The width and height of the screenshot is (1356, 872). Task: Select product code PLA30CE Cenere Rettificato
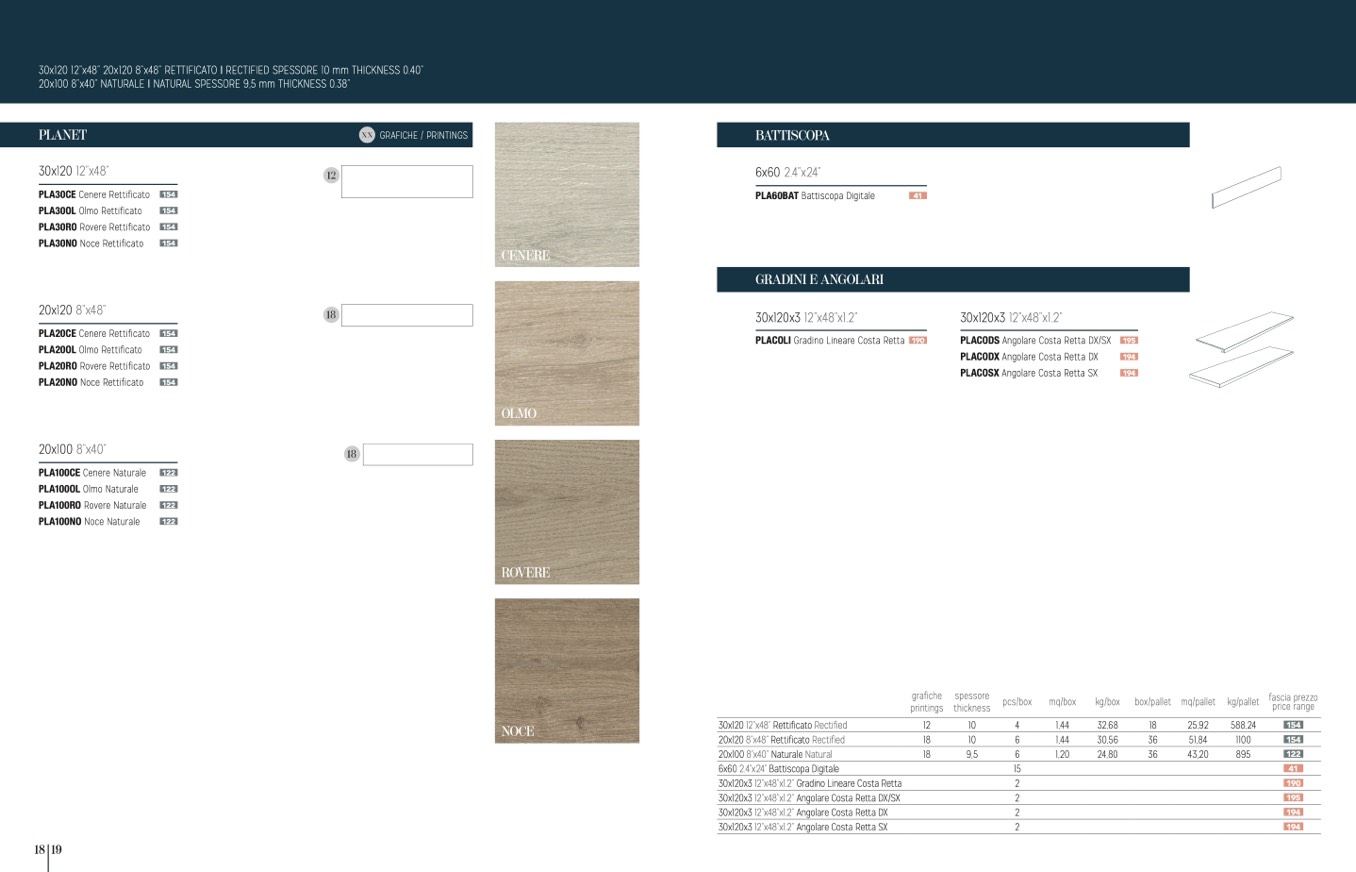94,195
